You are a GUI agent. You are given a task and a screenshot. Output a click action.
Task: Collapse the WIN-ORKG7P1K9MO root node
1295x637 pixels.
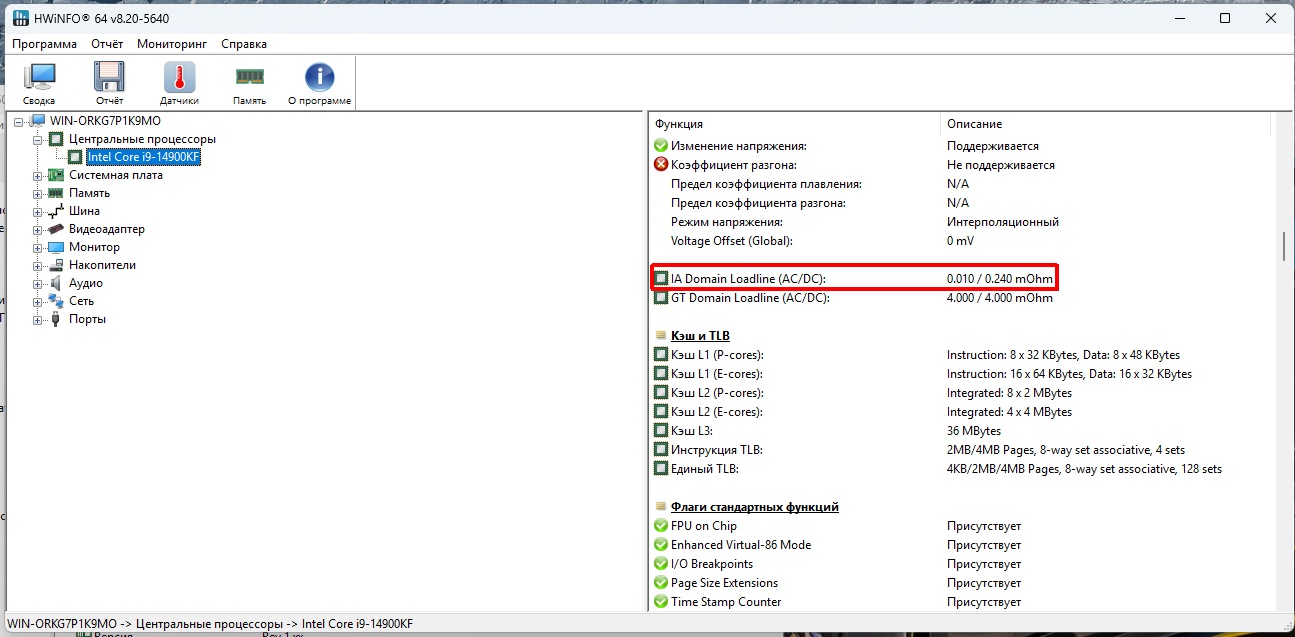(x=19, y=121)
